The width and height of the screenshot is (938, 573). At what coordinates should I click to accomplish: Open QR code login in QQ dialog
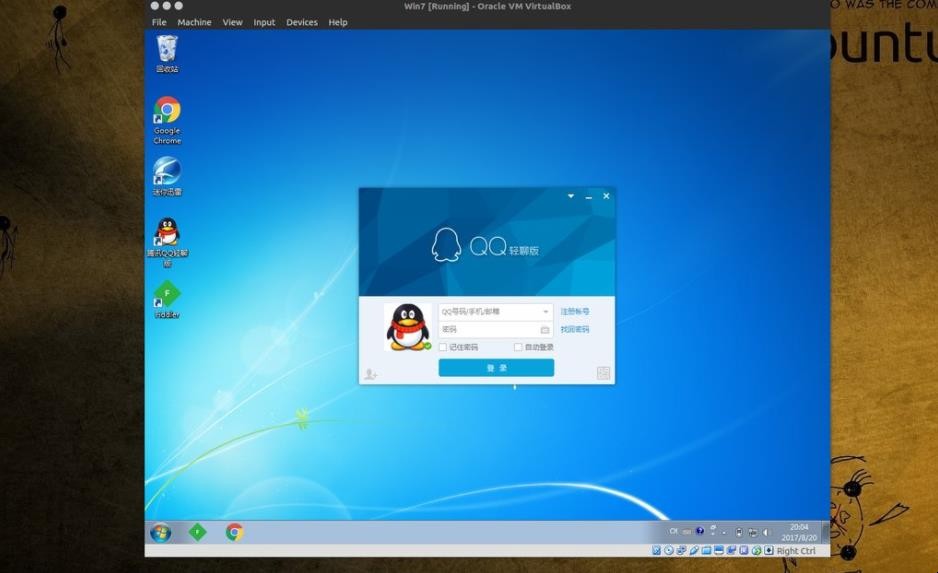point(604,373)
